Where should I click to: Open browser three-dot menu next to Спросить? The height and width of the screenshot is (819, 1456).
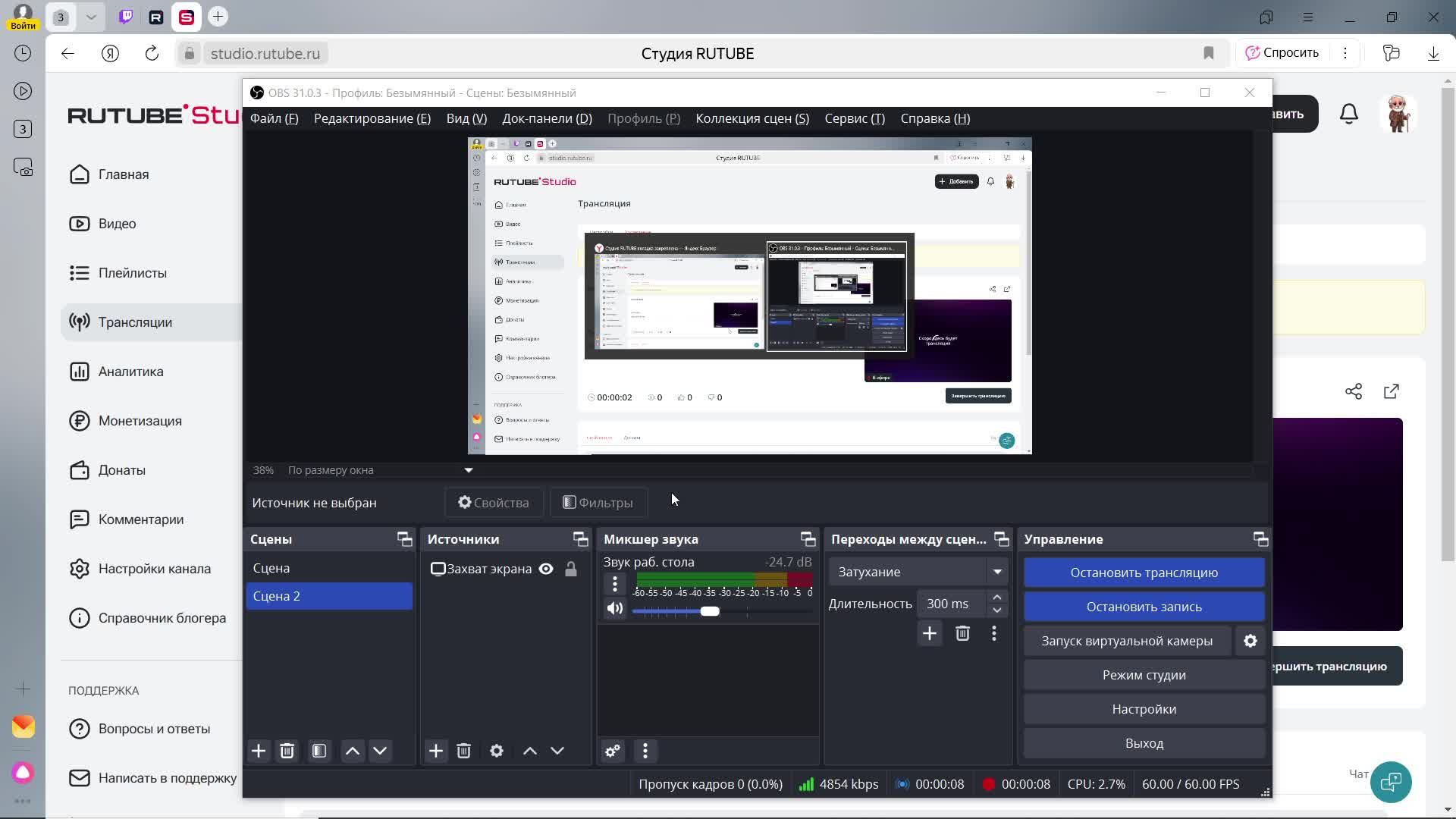click(1345, 53)
